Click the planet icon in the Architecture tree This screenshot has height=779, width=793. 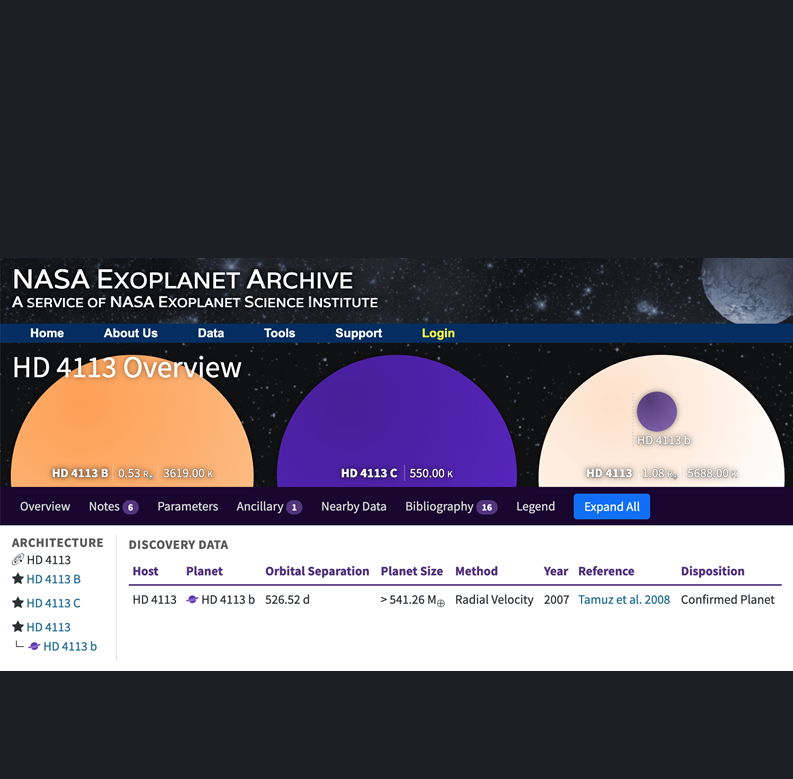[x=34, y=647]
